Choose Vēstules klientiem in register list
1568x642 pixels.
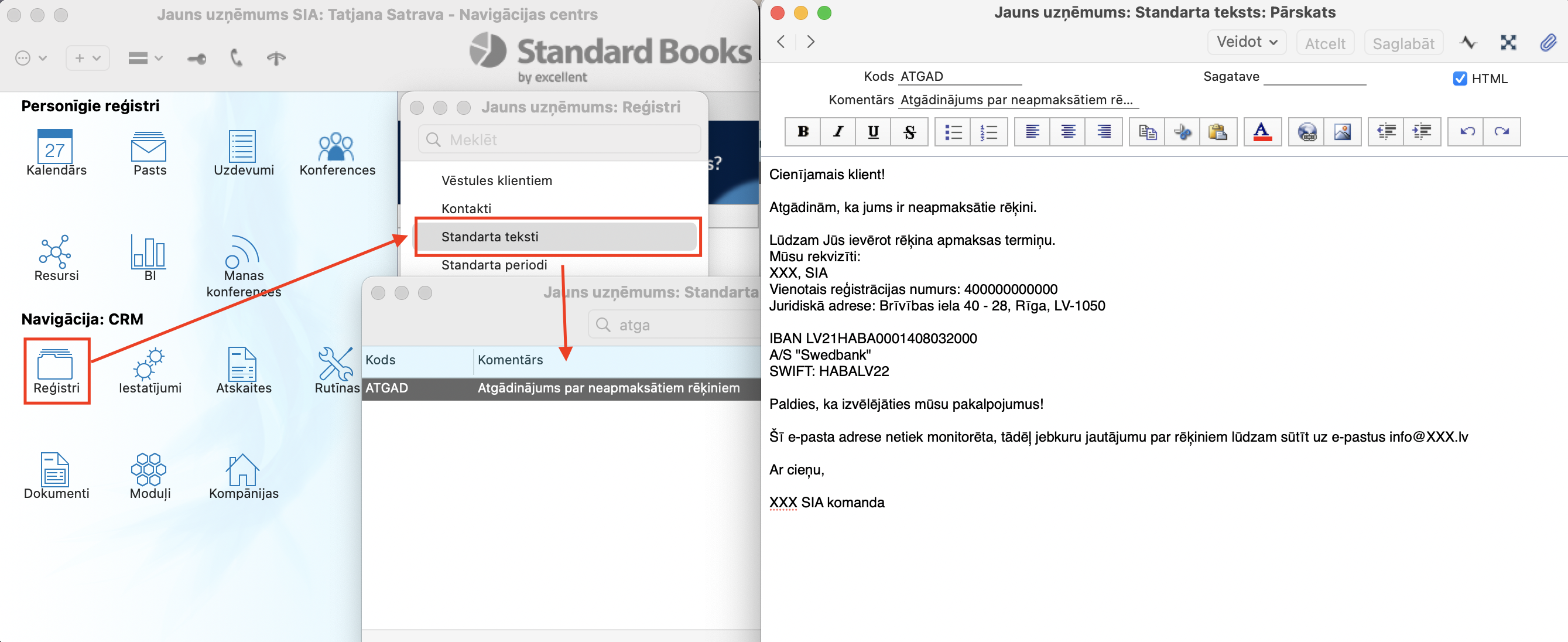tap(496, 180)
